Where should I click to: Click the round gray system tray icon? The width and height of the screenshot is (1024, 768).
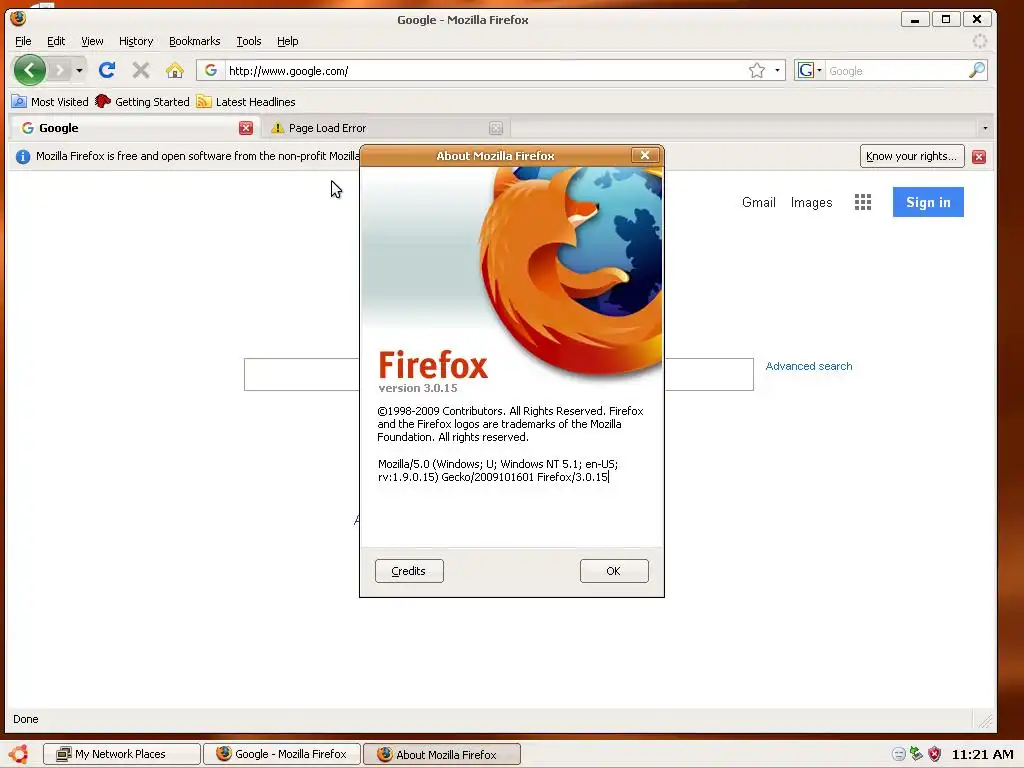point(899,754)
